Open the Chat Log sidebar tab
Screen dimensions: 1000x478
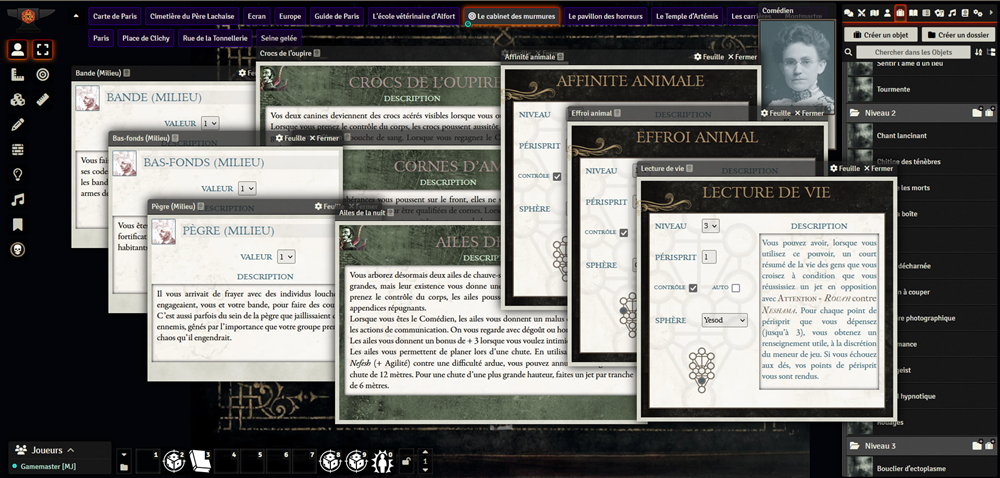point(848,12)
